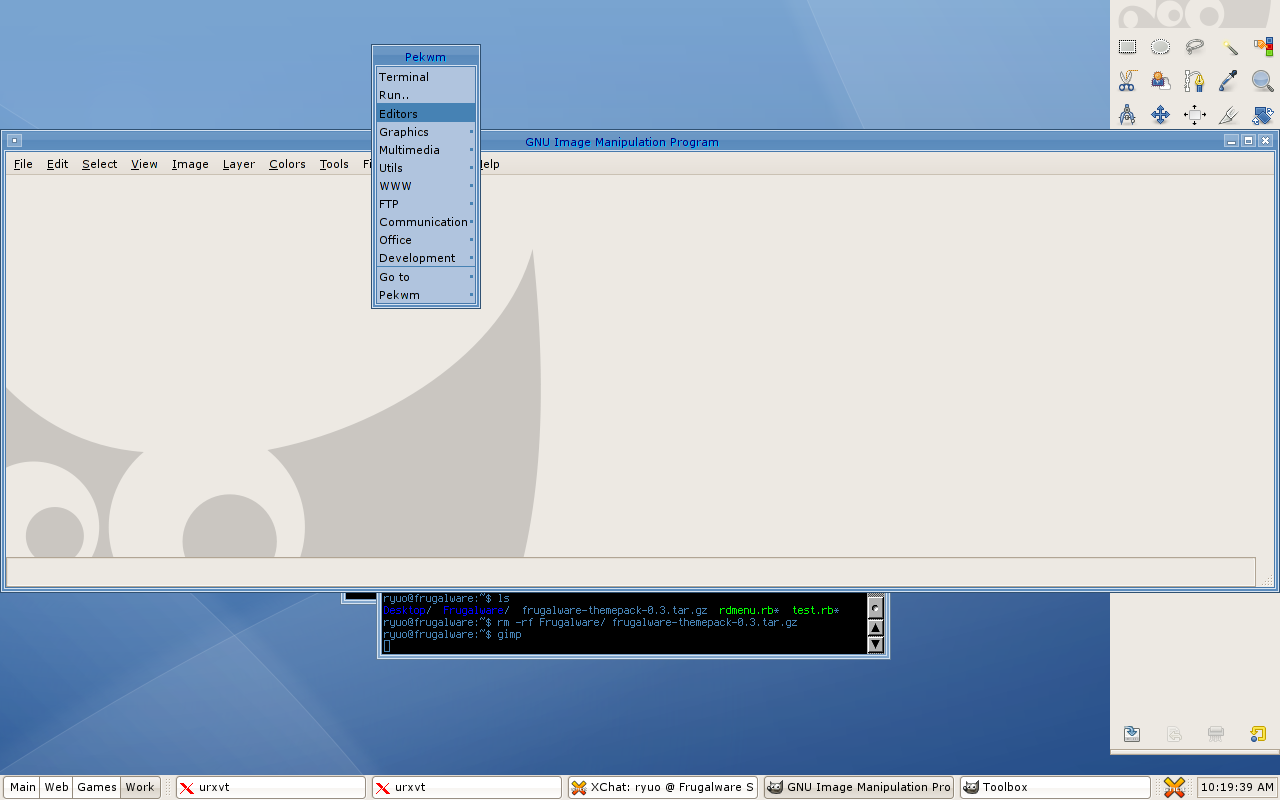Image resolution: width=1280 pixels, height=800 pixels.
Task: Select the Move tool
Action: point(1160,115)
